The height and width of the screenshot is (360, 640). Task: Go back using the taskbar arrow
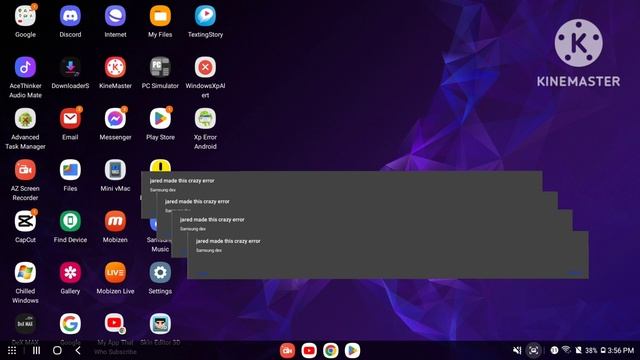(78, 351)
